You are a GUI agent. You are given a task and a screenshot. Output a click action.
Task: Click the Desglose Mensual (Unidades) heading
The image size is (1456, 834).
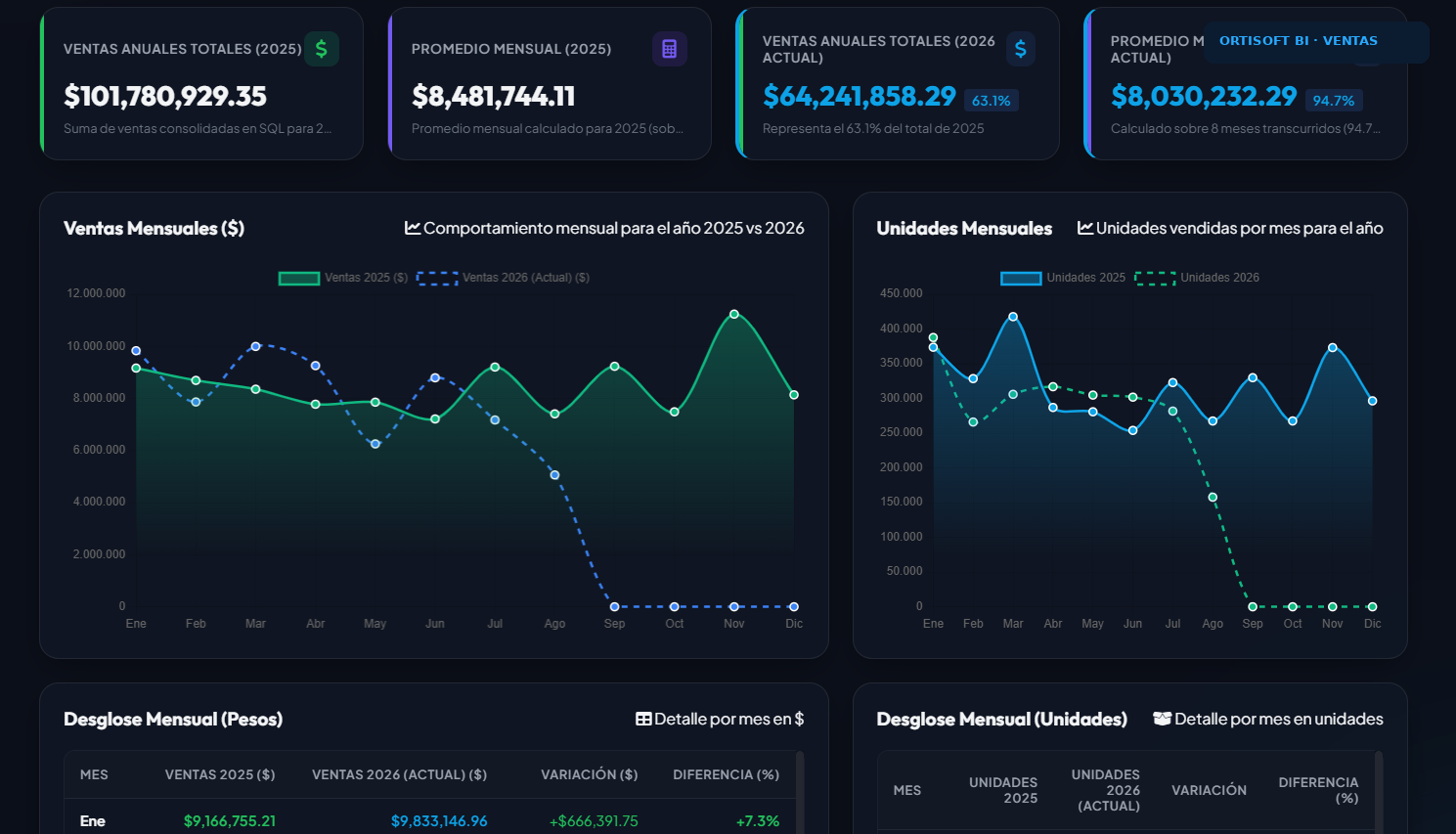pyautogui.click(x=1002, y=719)
